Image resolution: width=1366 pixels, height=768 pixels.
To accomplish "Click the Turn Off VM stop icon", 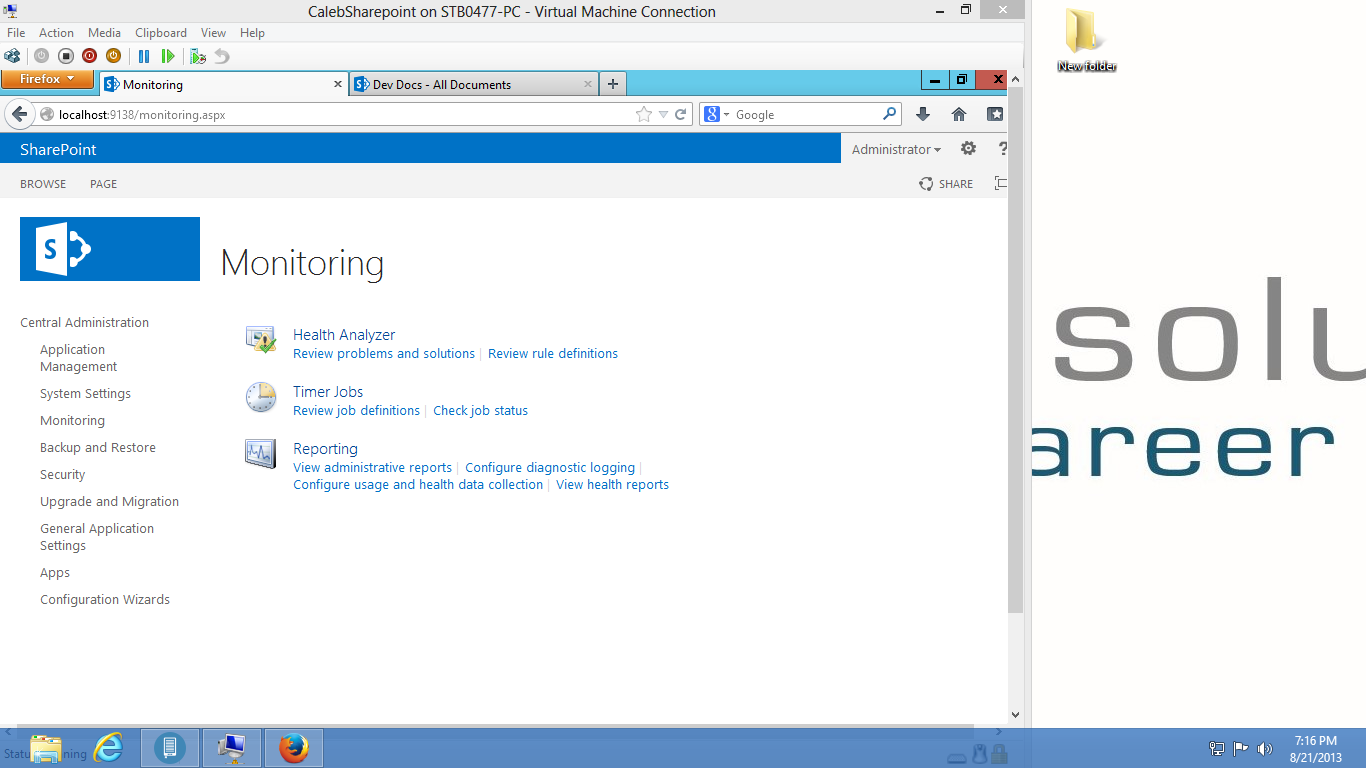I will tap(65, 56).
